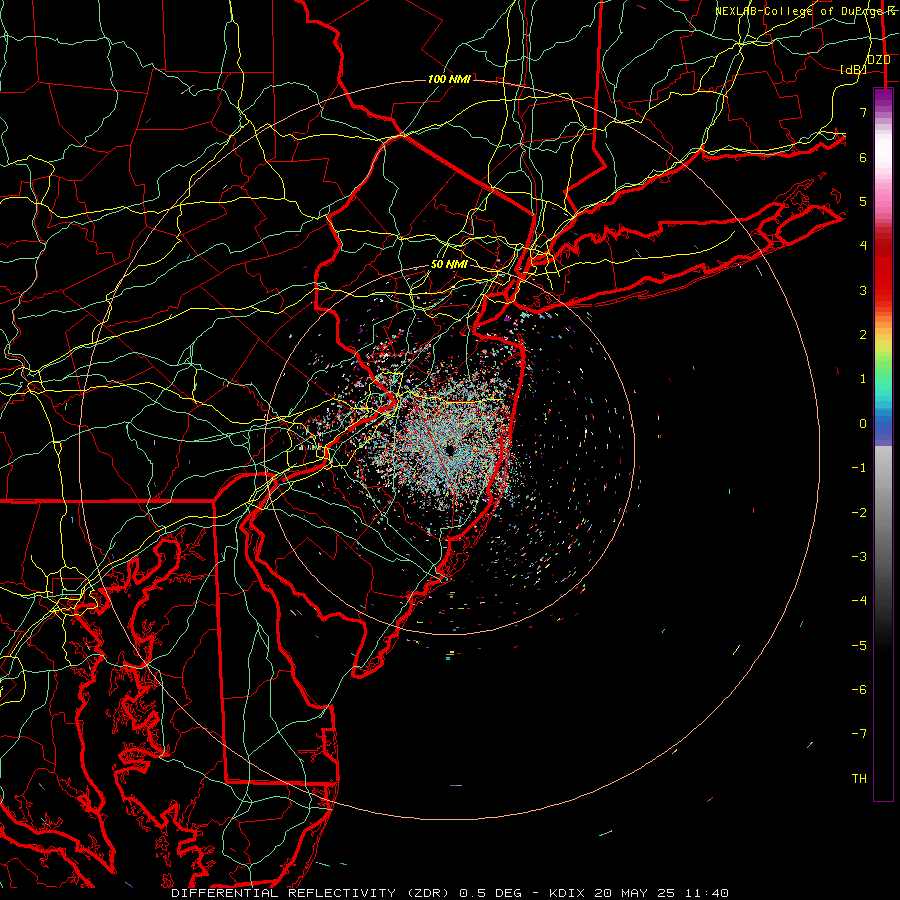Click the "-1" scale value label
This screenshot has width=900, height=900.
pyautogui.click(x=859, y=468)
